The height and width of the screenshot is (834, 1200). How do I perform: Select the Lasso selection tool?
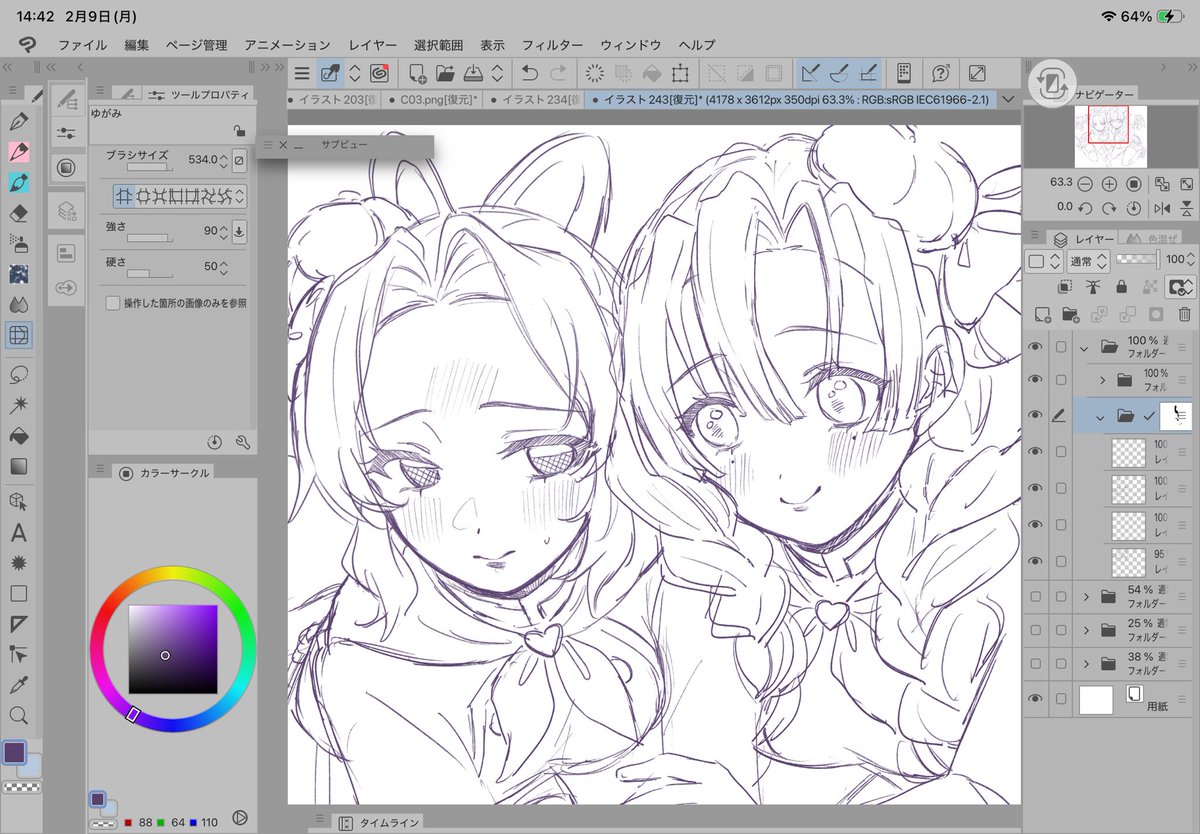pyautogui.click(x=18, y=374)
